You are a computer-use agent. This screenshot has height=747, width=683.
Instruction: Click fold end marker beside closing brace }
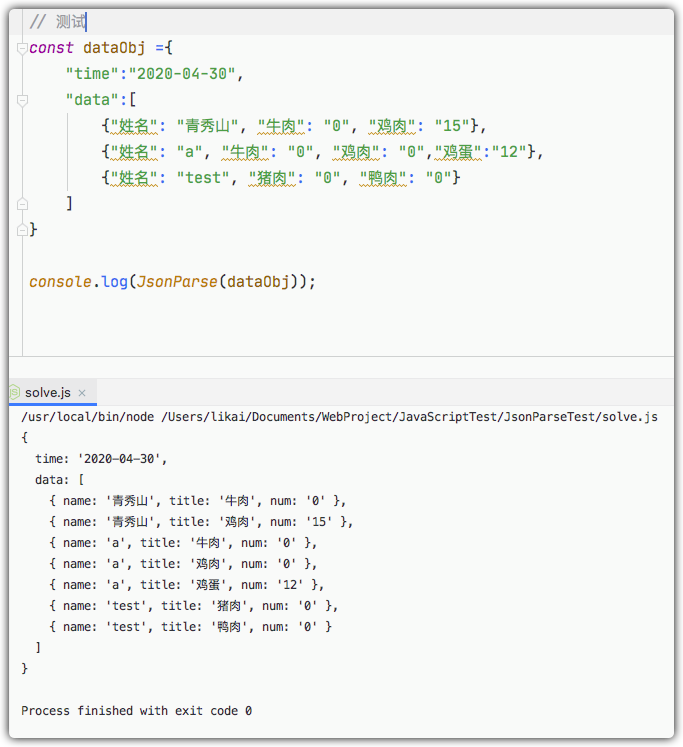22,230
